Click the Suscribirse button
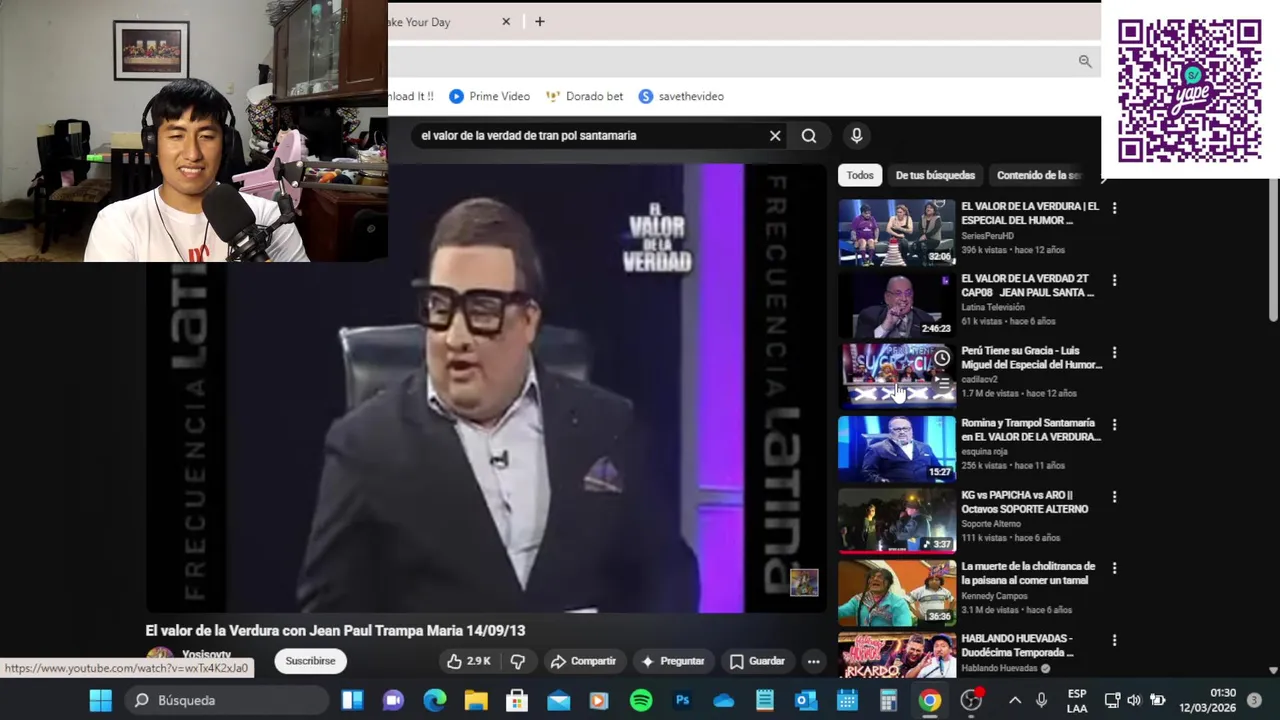The height and width of the screenshot is (720, 1280). (x=310, y=661)
